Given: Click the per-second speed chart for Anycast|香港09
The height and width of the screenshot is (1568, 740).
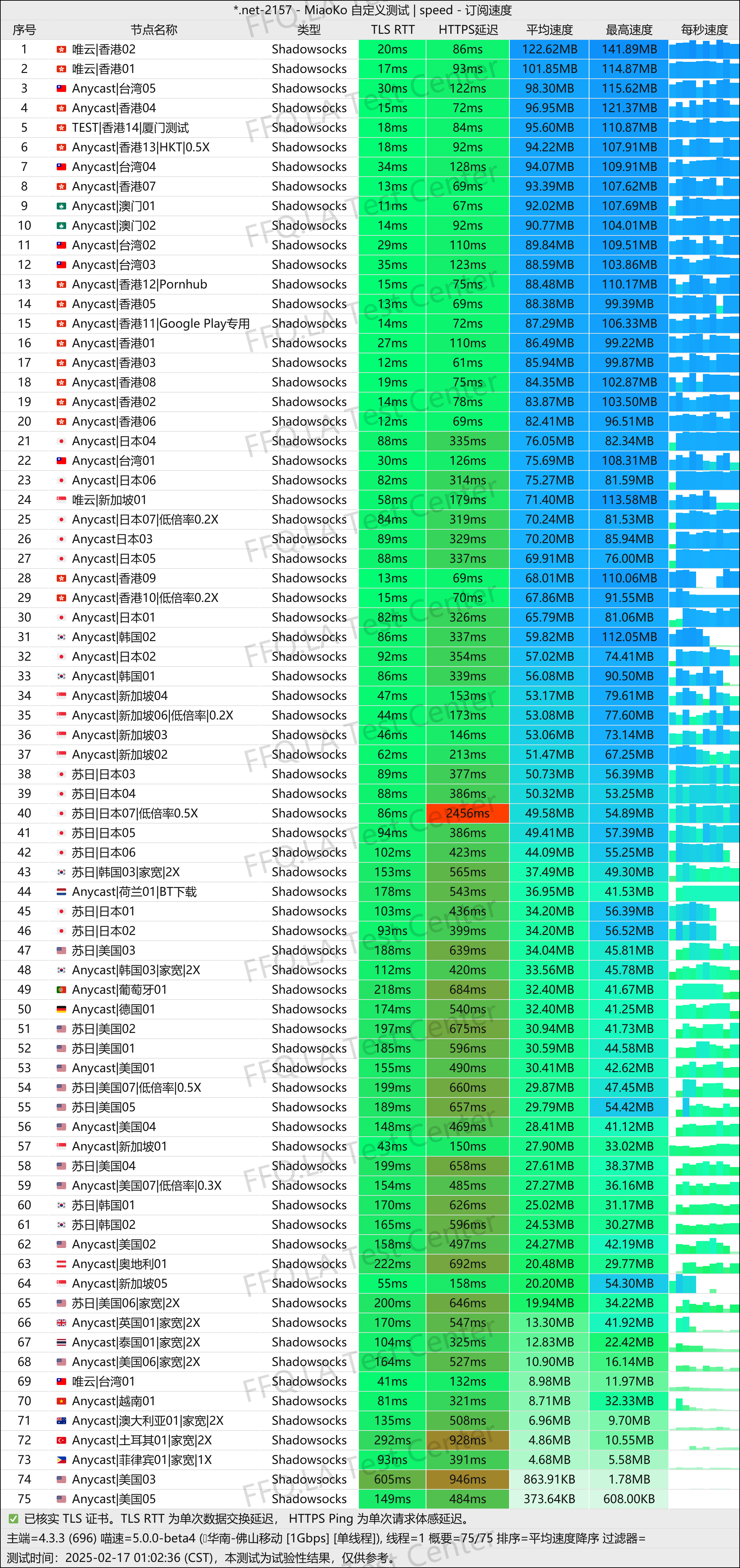Looking at the screenshot, I should click(704, 578).
